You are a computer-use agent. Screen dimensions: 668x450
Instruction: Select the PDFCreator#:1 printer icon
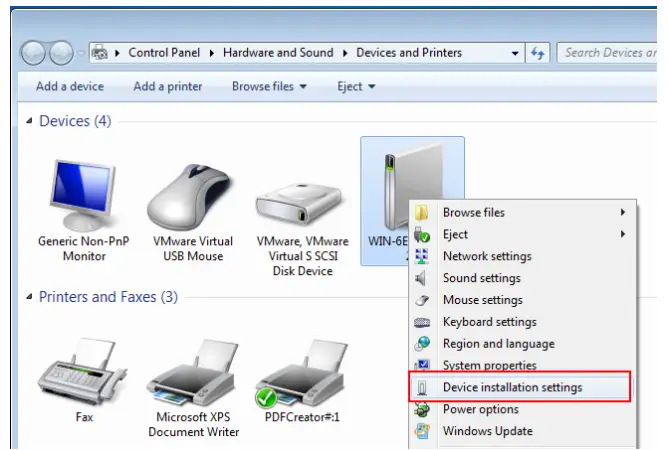click(302, 372)
